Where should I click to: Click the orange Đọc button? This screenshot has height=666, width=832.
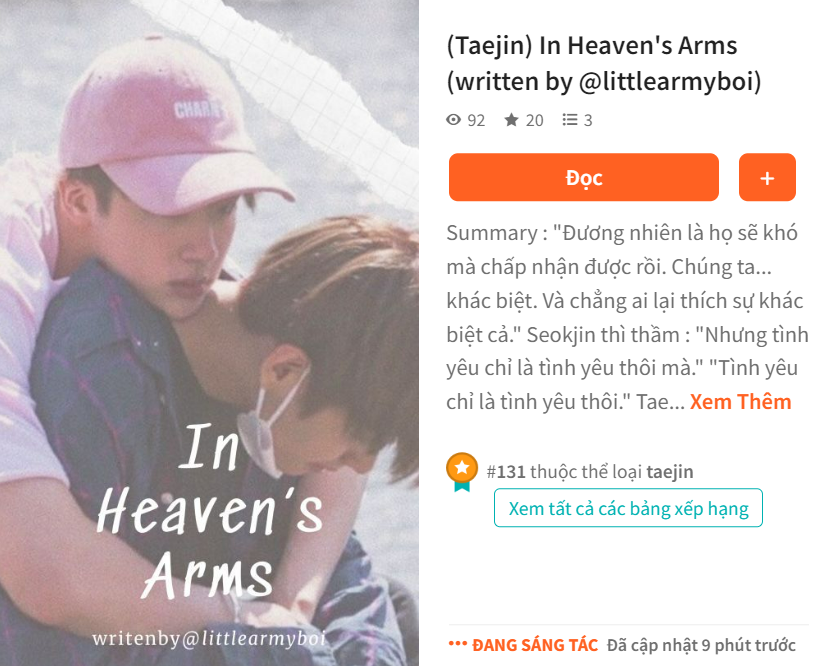584,177
